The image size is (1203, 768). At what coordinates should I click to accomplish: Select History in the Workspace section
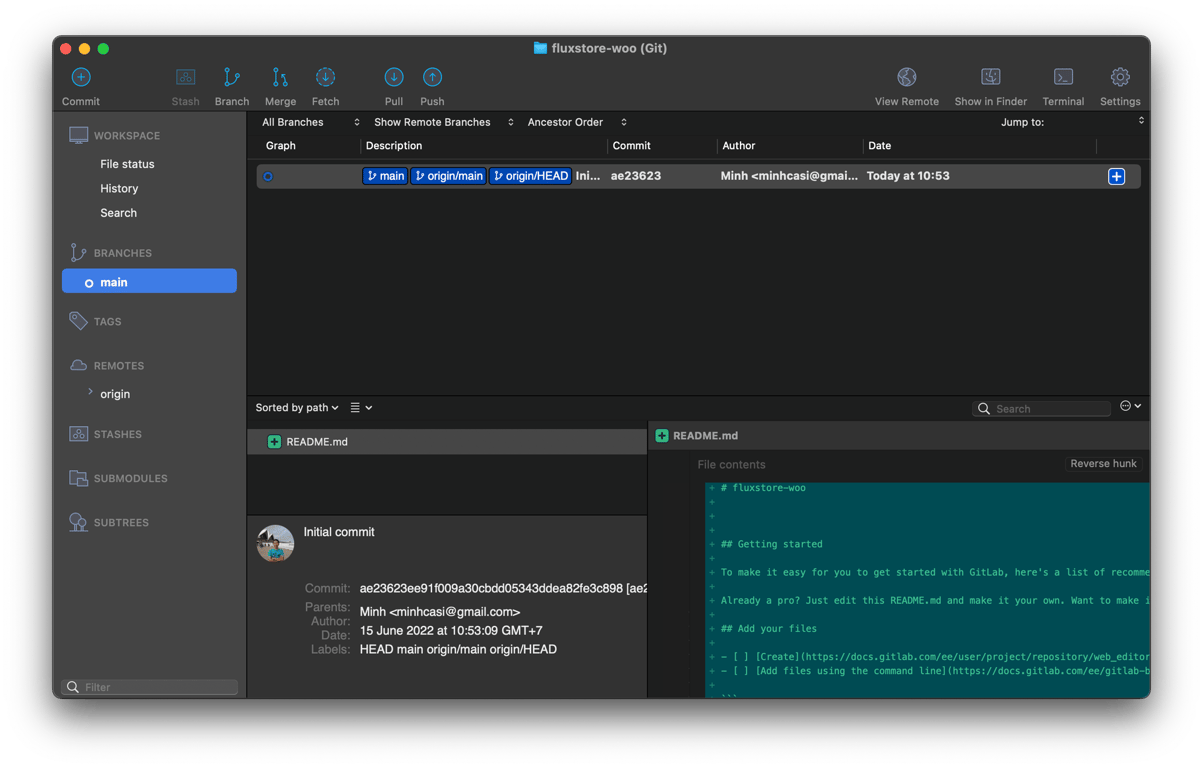[119, 188]
